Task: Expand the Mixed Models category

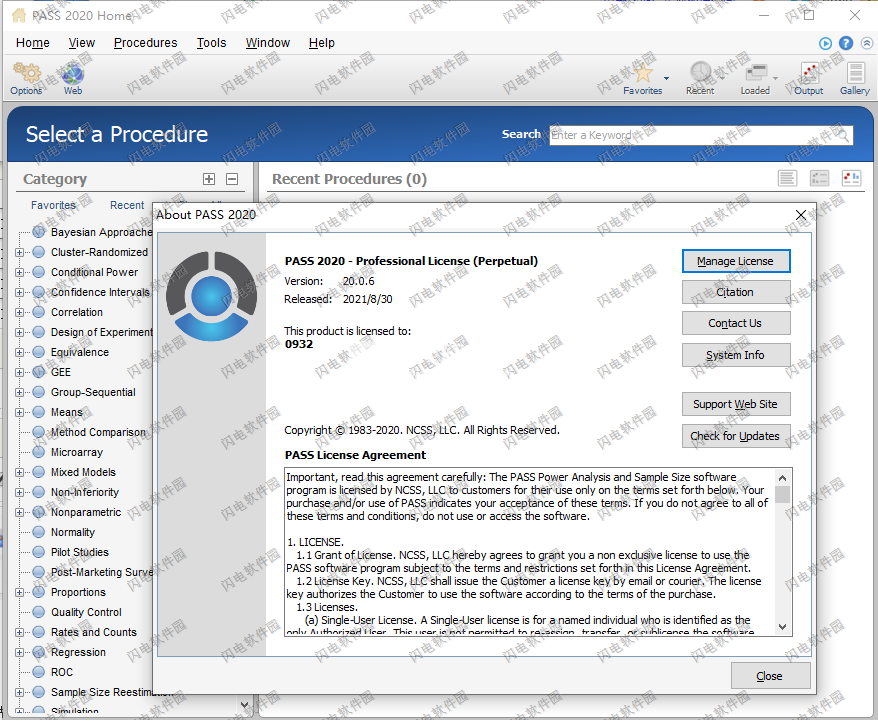Action: [19, 473]
